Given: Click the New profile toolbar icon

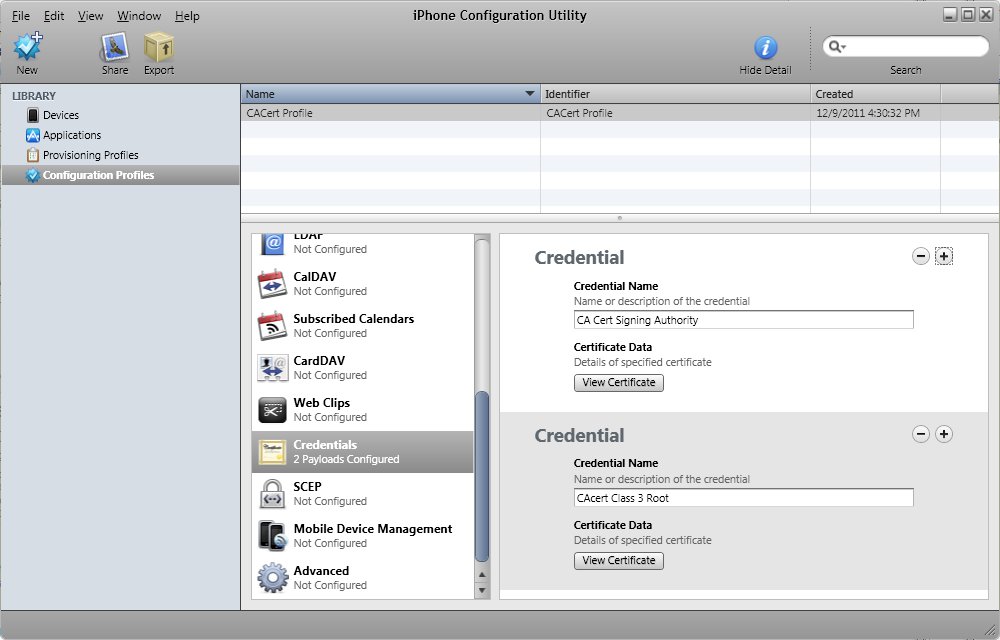Looking at the screenshot, I should point(27,48).
